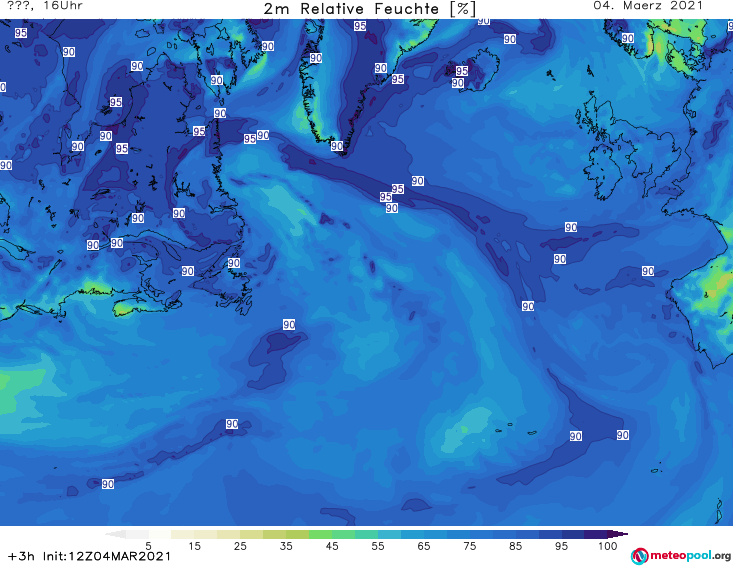
Task: Click the '+3h Init:12Z04MAR2021' forecast label
Action: click(89, 556)
